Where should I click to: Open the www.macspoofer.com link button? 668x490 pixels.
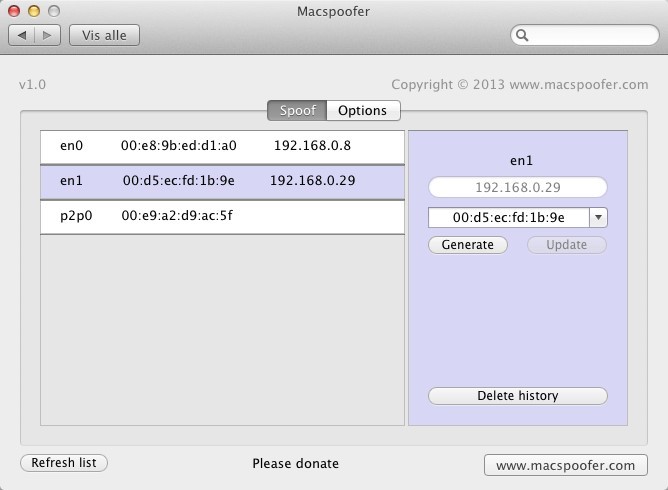(566, 465)
